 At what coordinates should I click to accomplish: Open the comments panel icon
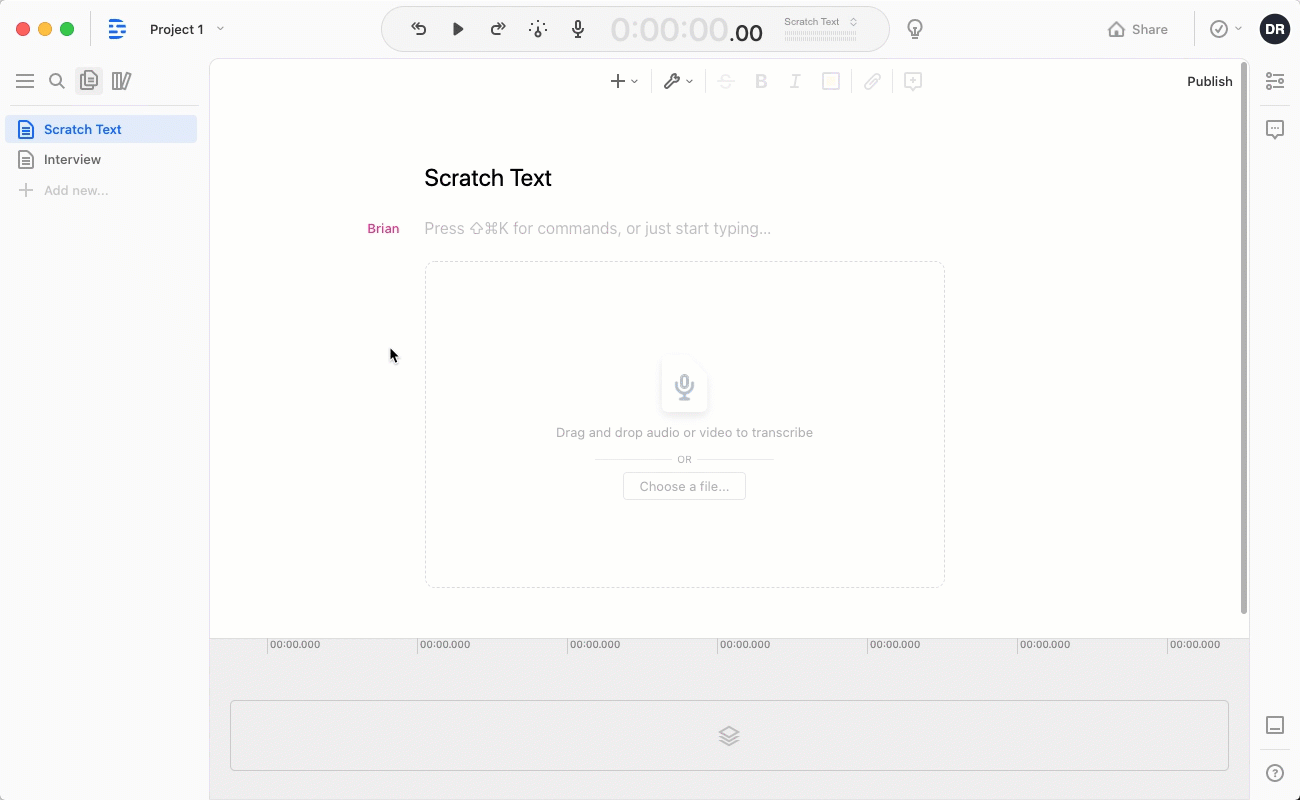pyautogui.click(x=1275, y=129)
